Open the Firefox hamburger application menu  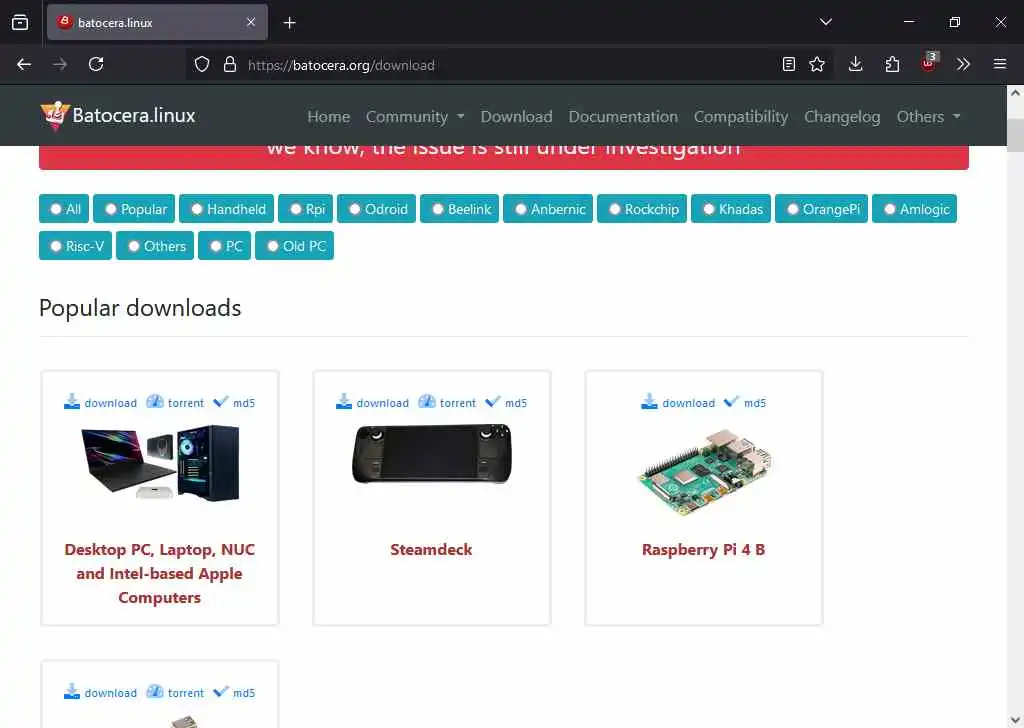(x=1000, y=64)
